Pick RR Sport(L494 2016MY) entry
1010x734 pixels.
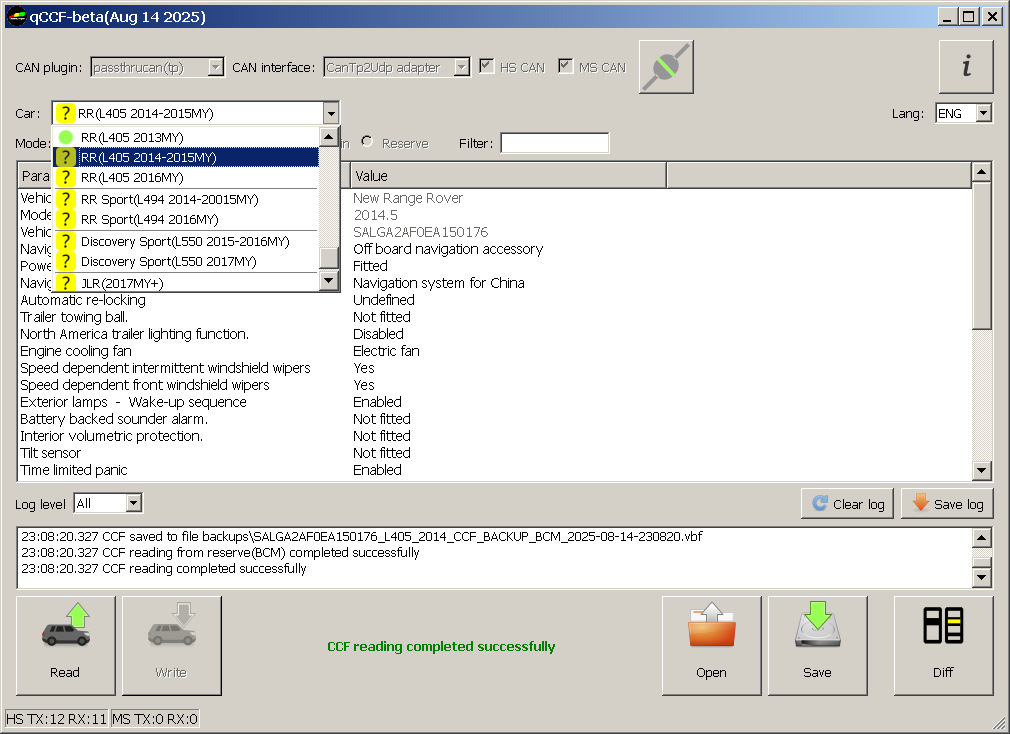click(186, 220)
